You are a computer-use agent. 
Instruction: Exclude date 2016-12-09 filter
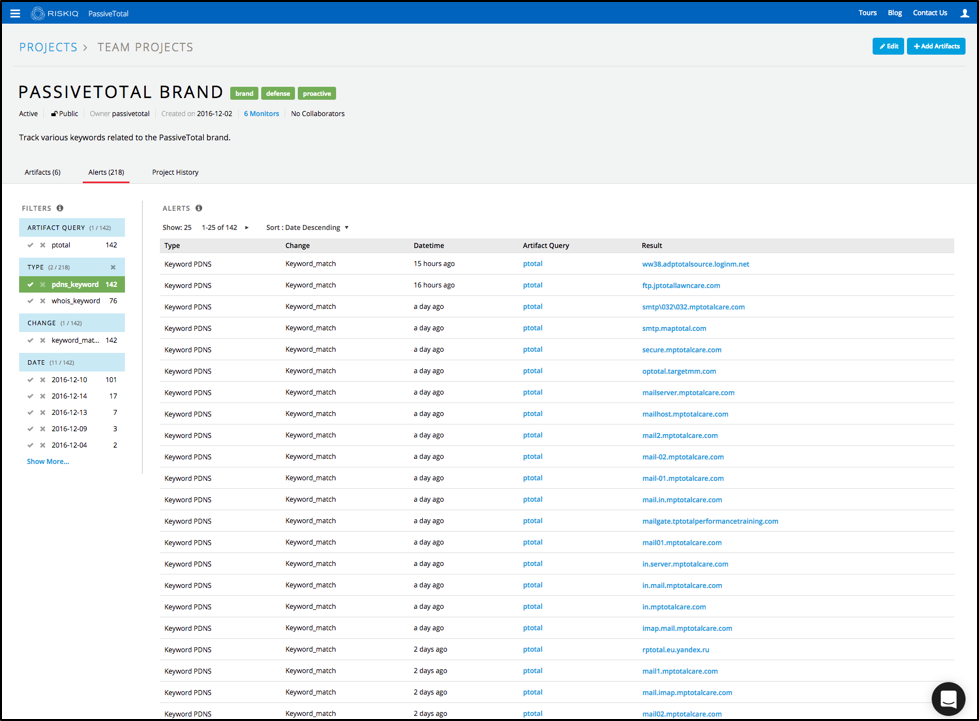pos(42,429)
